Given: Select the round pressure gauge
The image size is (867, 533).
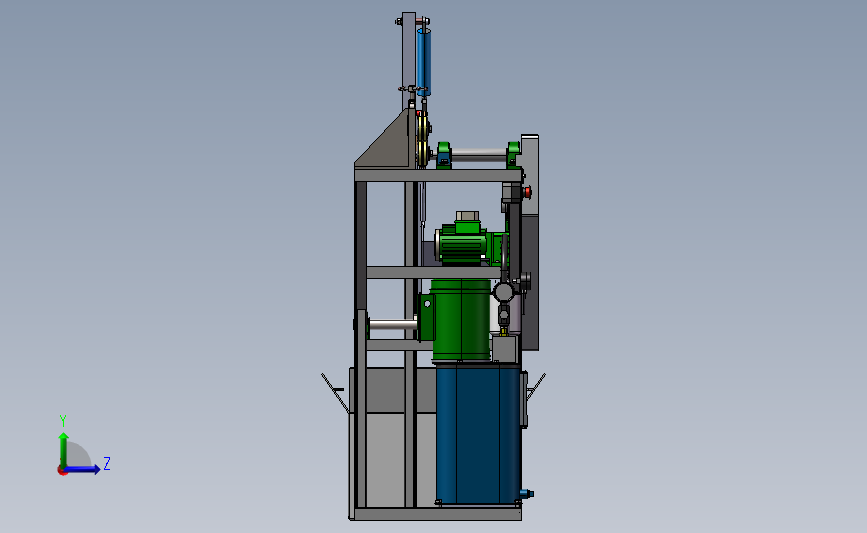Looking at the screenshot, I should pos(503,291).
